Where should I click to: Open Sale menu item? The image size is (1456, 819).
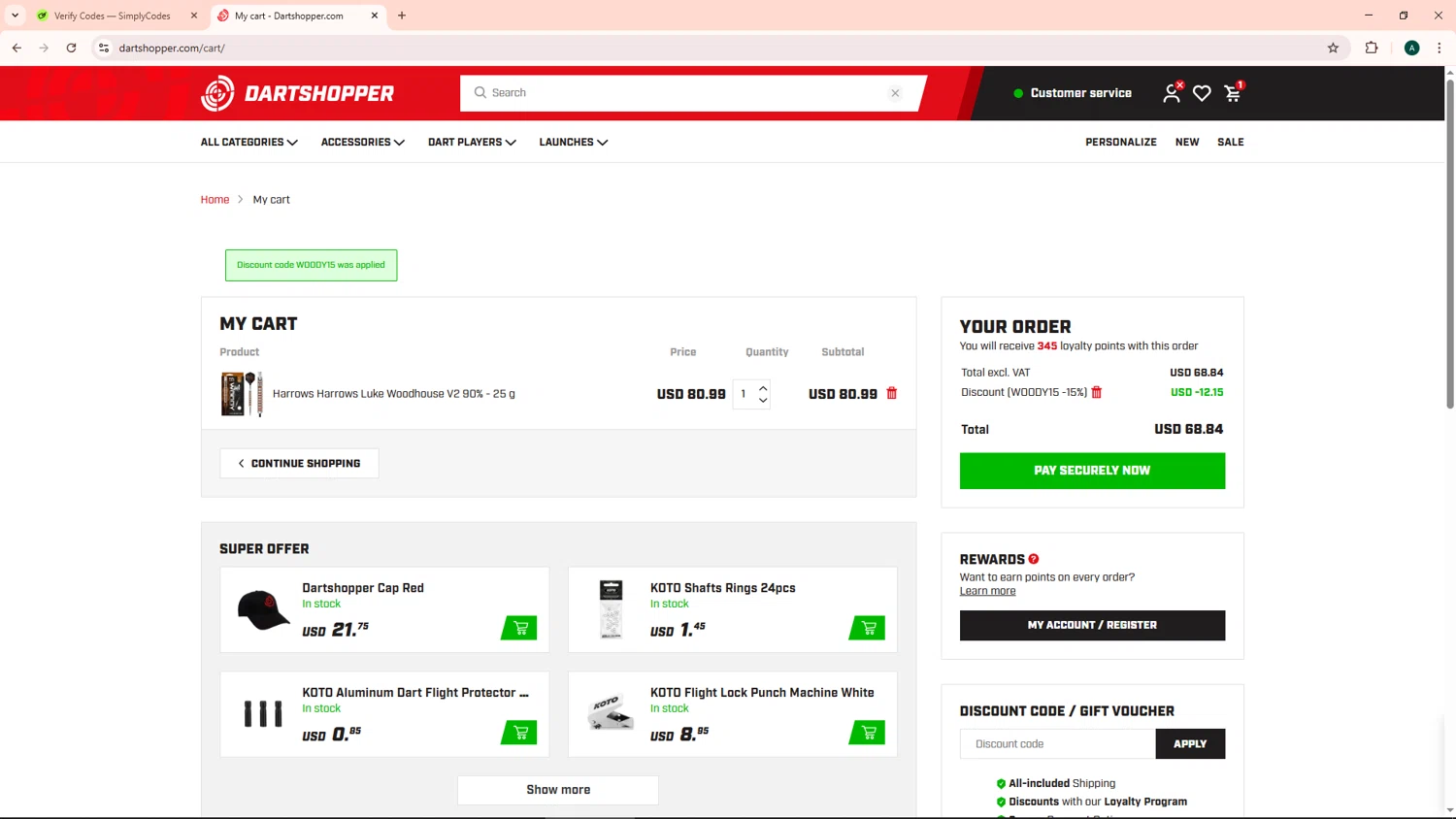click(x=1231, y=142)
